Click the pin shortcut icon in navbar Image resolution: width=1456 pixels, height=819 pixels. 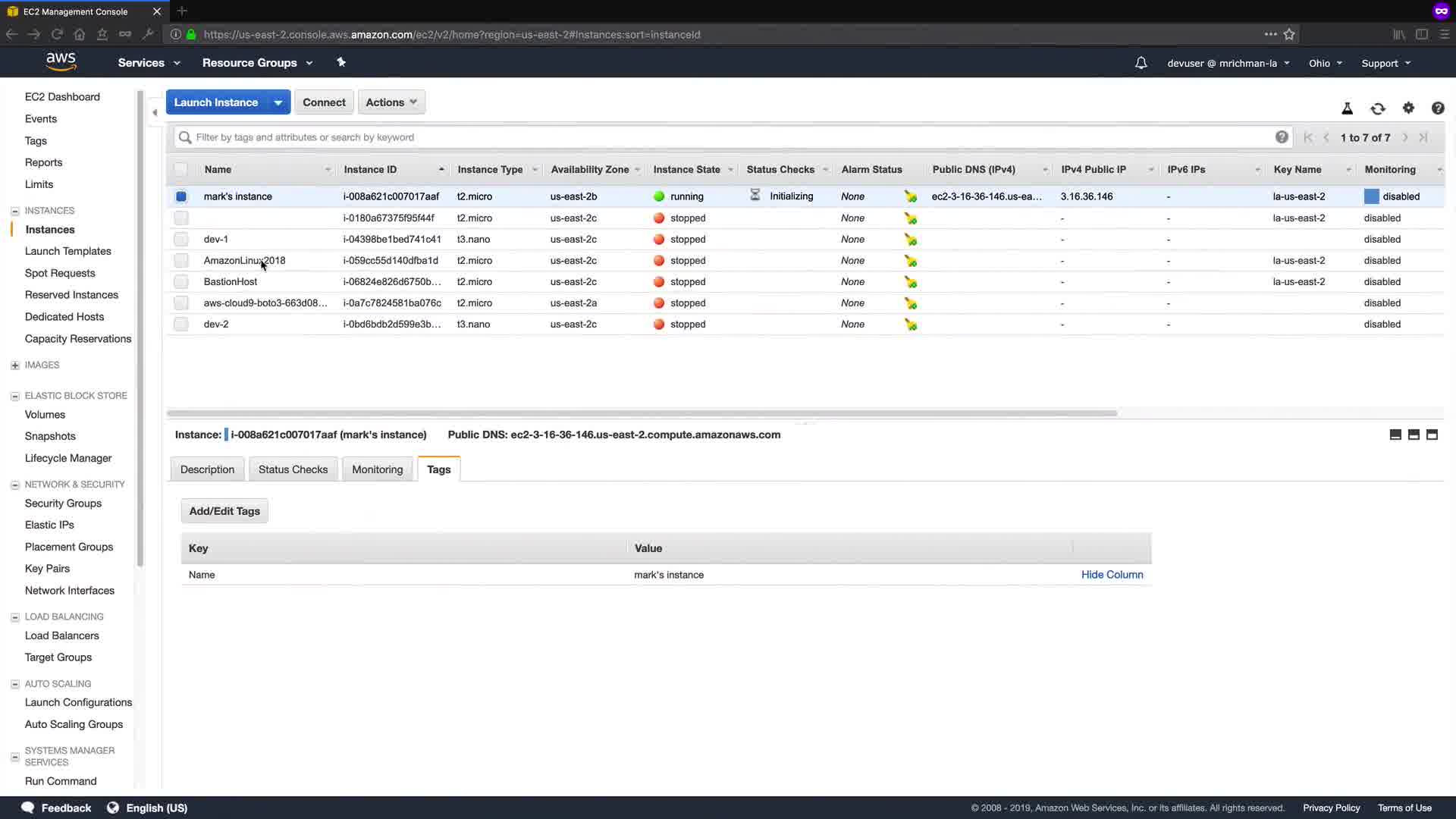point(341,62)
